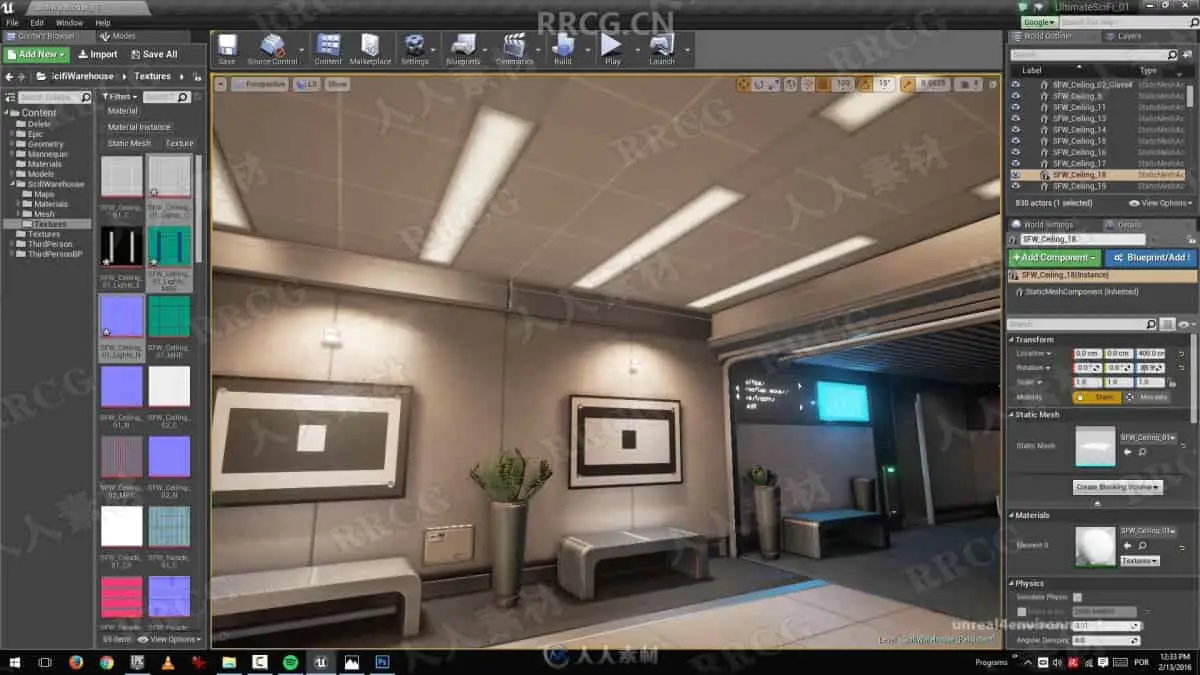Toggle scale snapping icon in viewport
Viewport: 1200px width, 675px height.
coord(907,84)
